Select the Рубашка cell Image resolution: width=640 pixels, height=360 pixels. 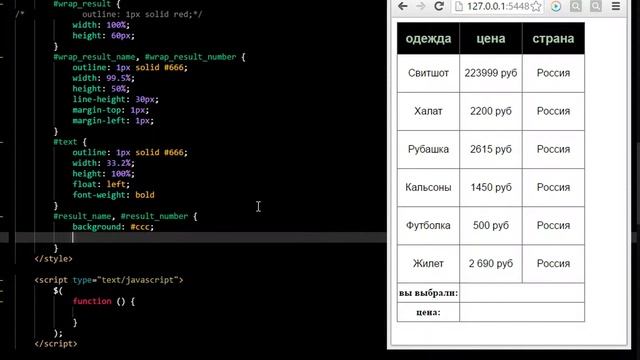(x=428, y=149)
